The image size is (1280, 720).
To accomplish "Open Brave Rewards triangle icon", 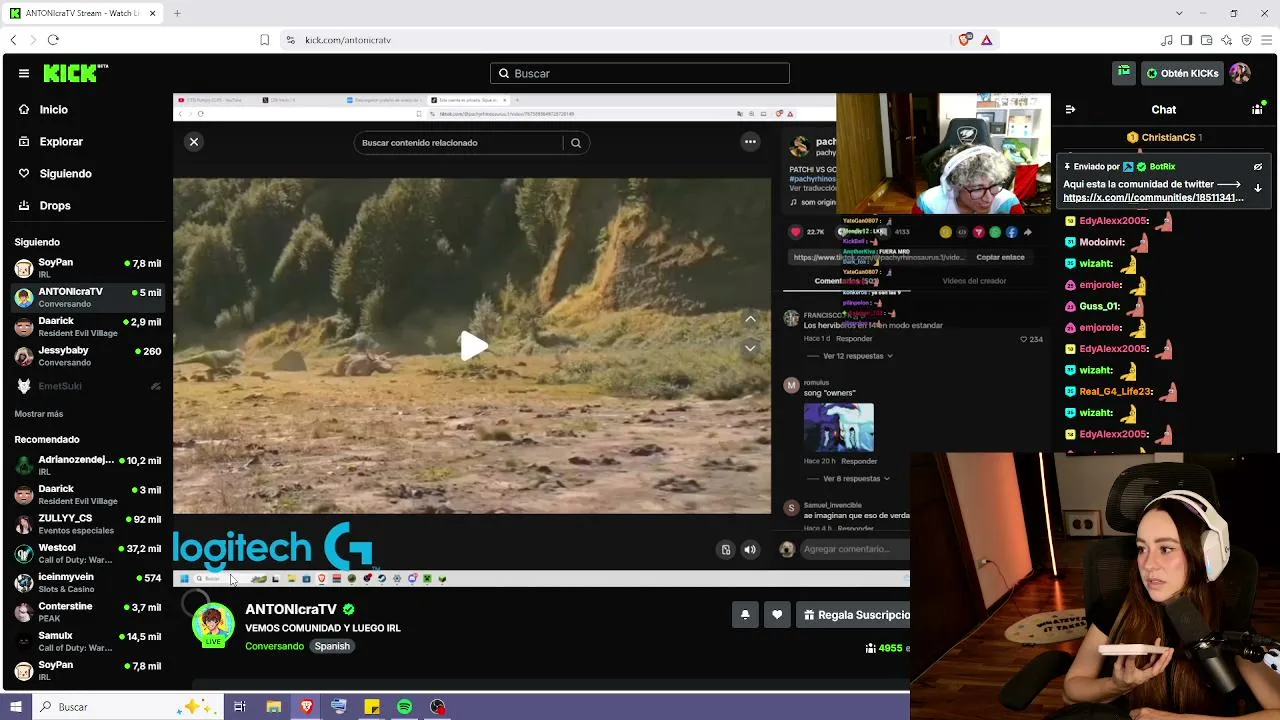I will pyautogui.click(x=986, y=40).
